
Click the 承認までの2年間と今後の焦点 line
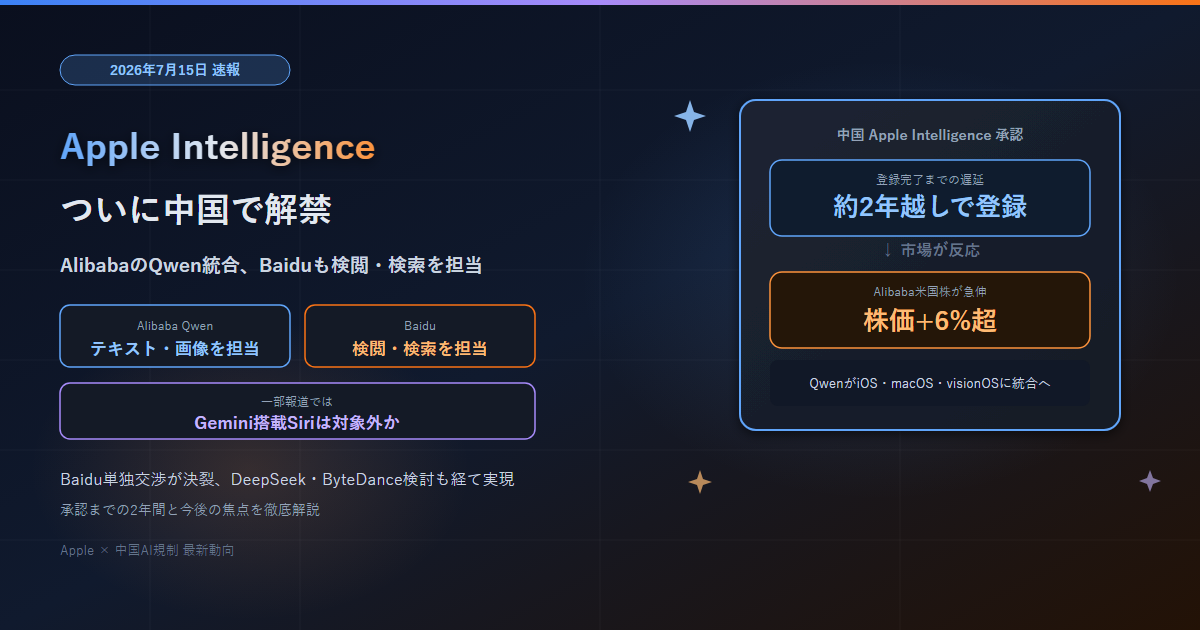[x=190, y=510]
